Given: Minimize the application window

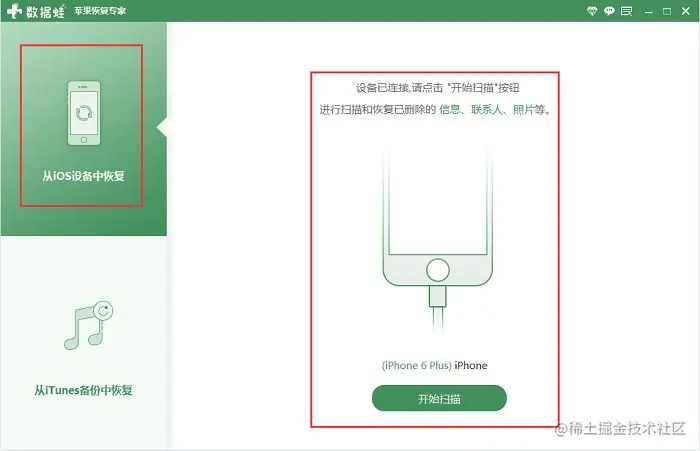Looking at the screenshot, I should (x=649, y=12).
